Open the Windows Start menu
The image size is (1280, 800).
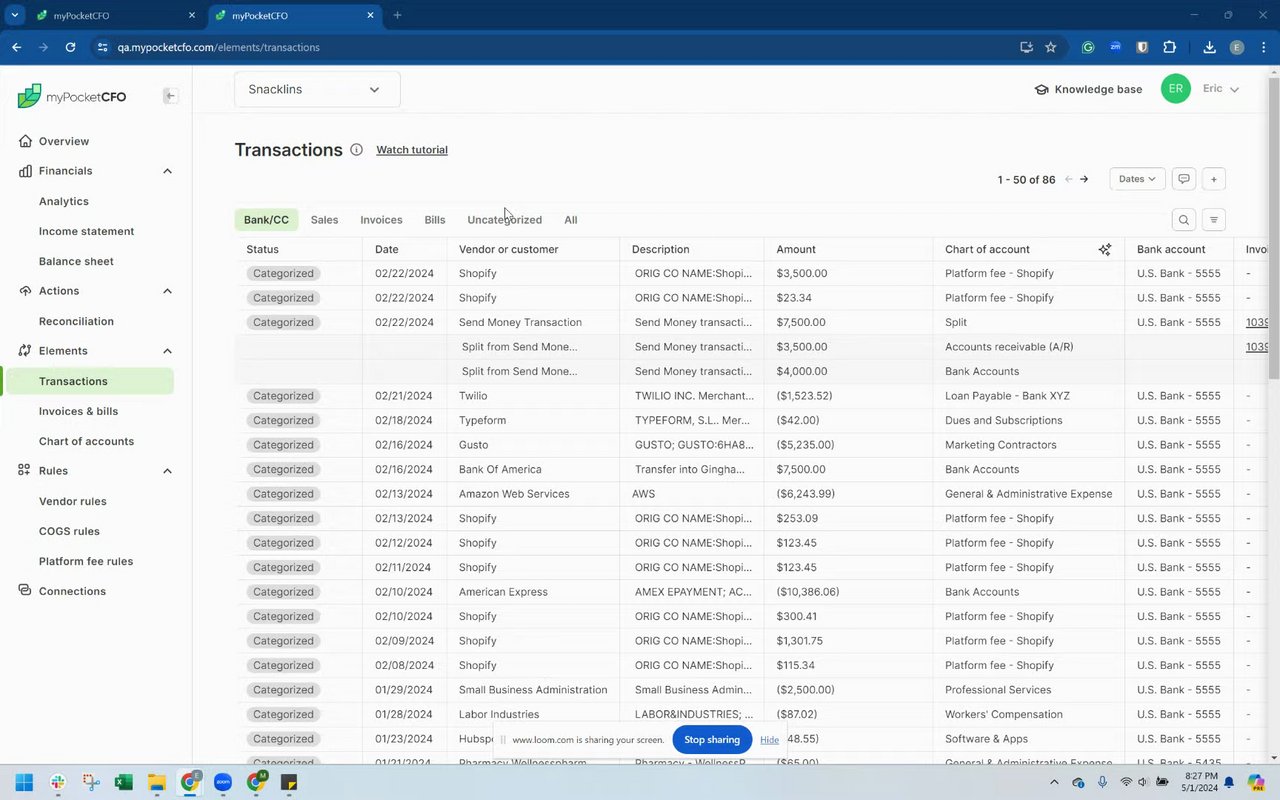click(24, 782)
